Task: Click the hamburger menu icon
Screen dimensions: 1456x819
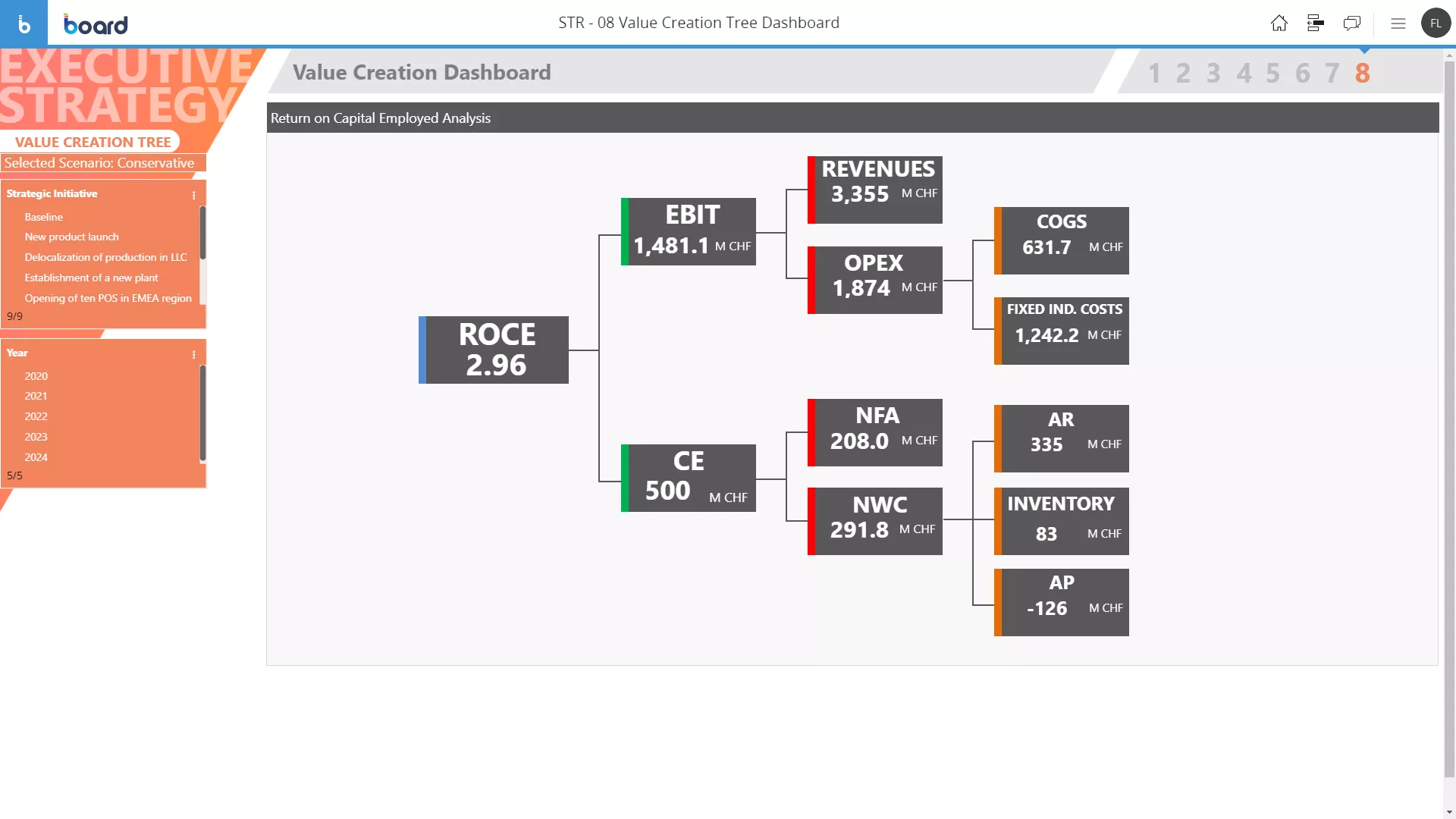Action: tap(1397, 23)
